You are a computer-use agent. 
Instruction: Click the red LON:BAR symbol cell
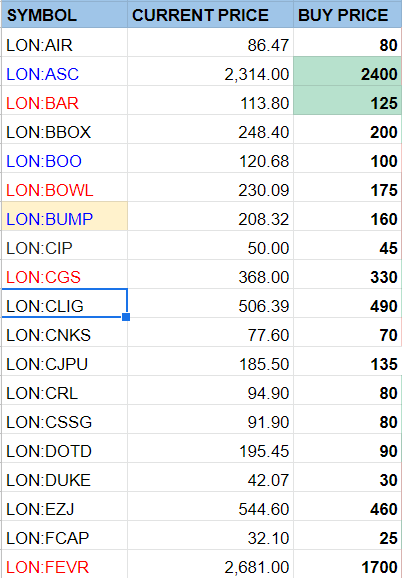coord(64,100)
